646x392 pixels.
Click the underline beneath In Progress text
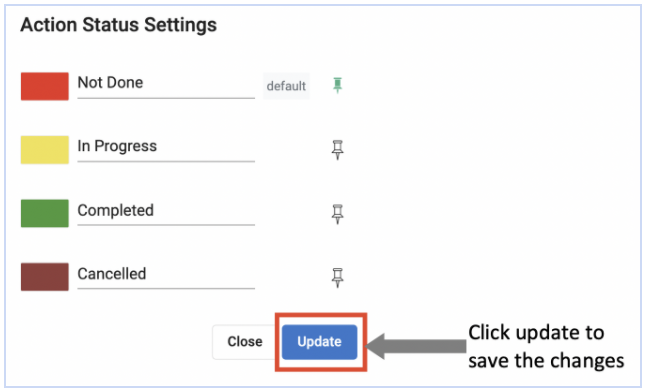166,162
